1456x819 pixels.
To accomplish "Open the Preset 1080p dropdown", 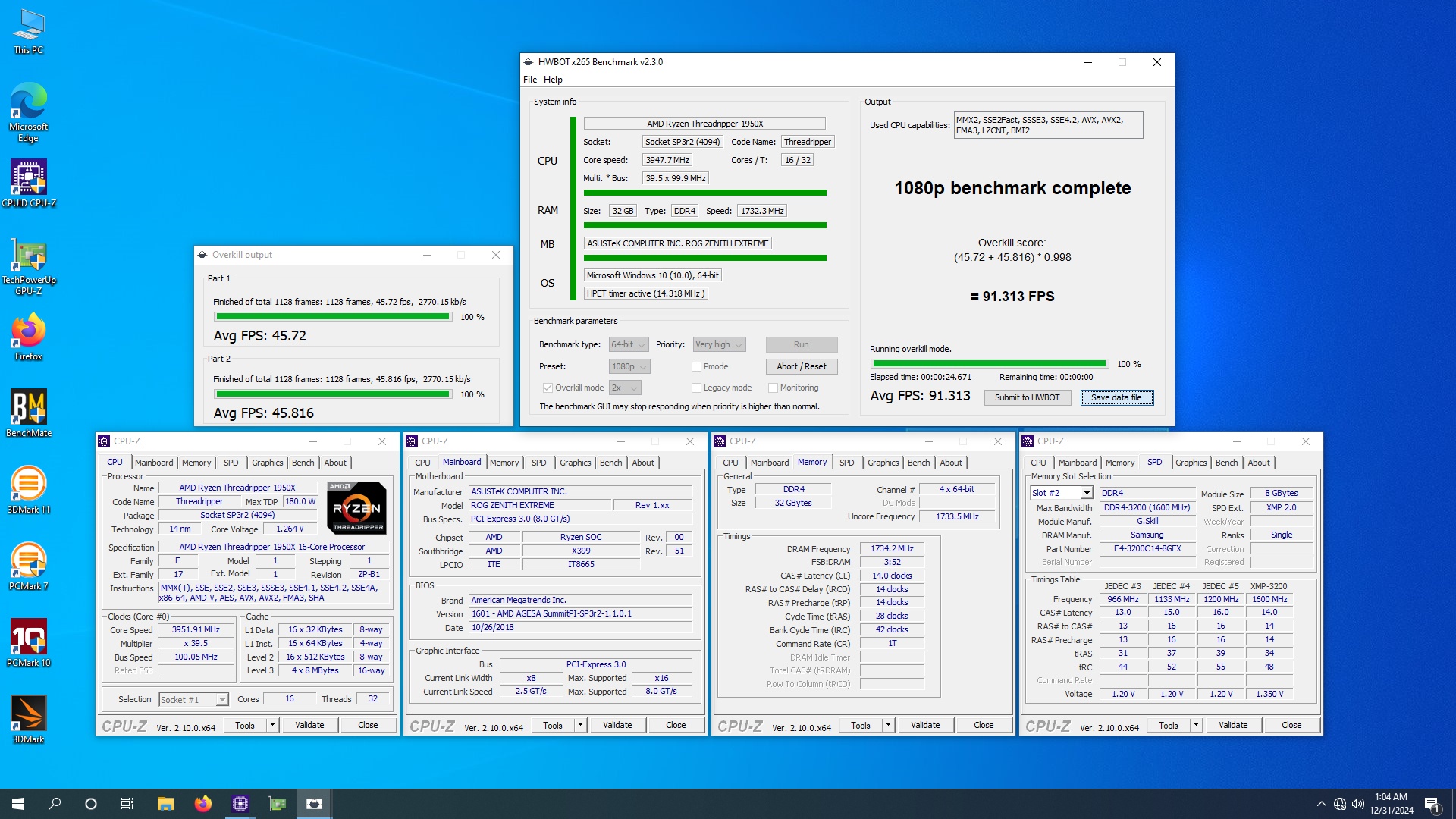I will click(x=629, y=366).
